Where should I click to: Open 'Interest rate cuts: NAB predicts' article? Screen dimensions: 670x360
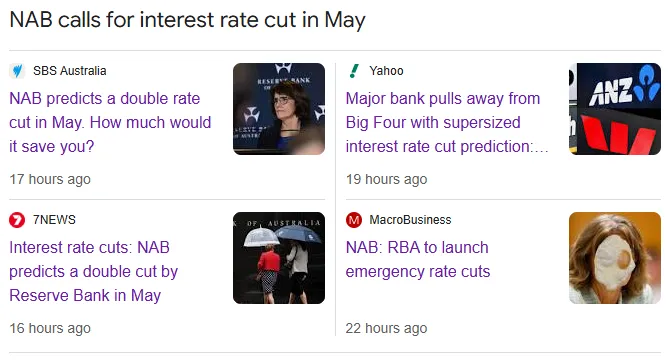[94, 272]
